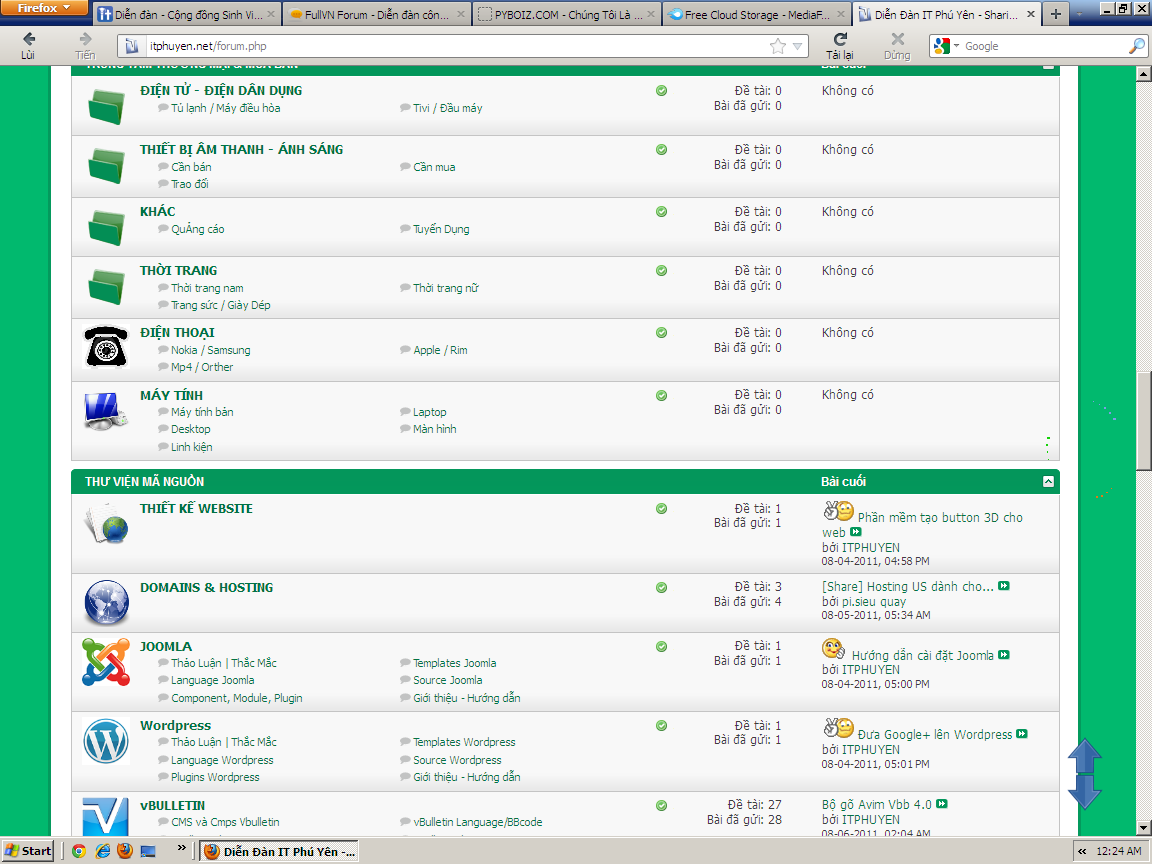
Task: Click the bookmark star in the address bar
Action: tap(777, 46)
